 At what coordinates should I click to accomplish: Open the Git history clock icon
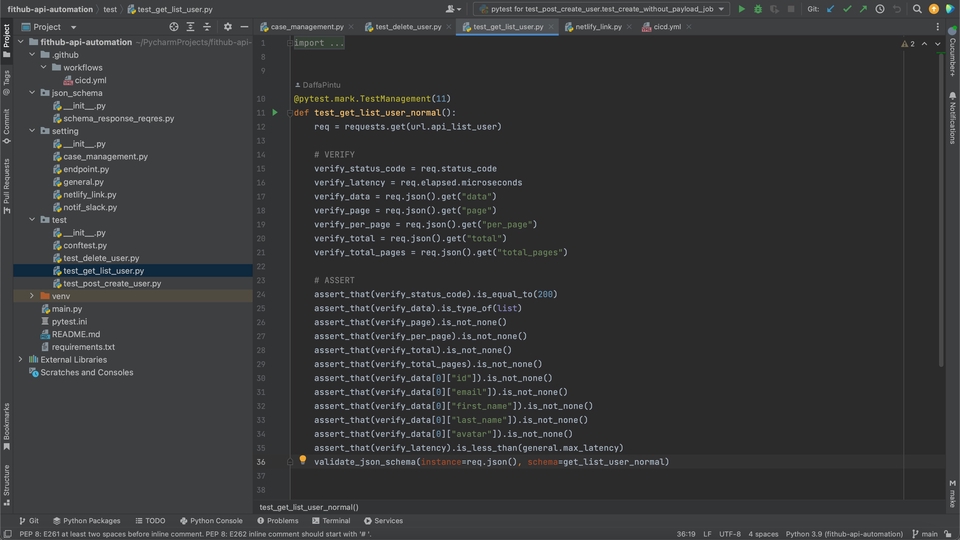(x=880, y=9)
